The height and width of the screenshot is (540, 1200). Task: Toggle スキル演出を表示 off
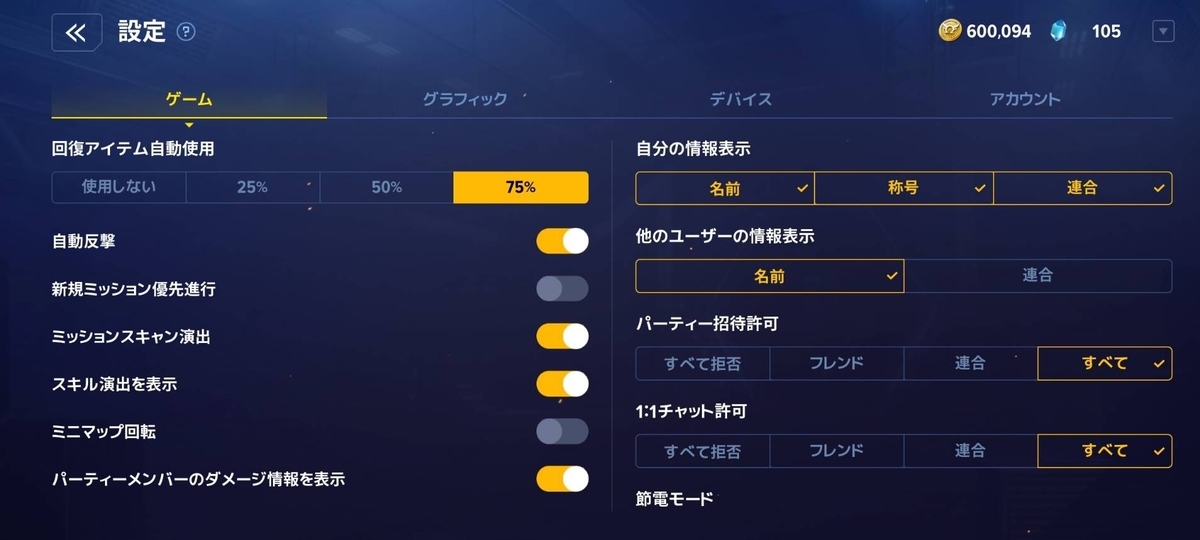[562, 384]
